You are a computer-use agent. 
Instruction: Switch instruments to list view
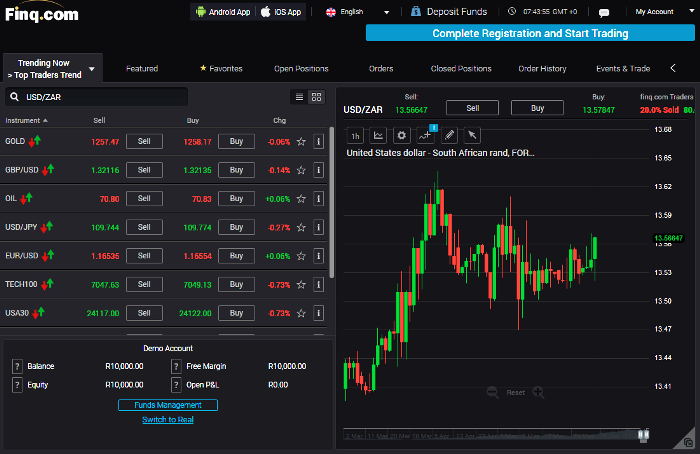[x=299, y=97]
